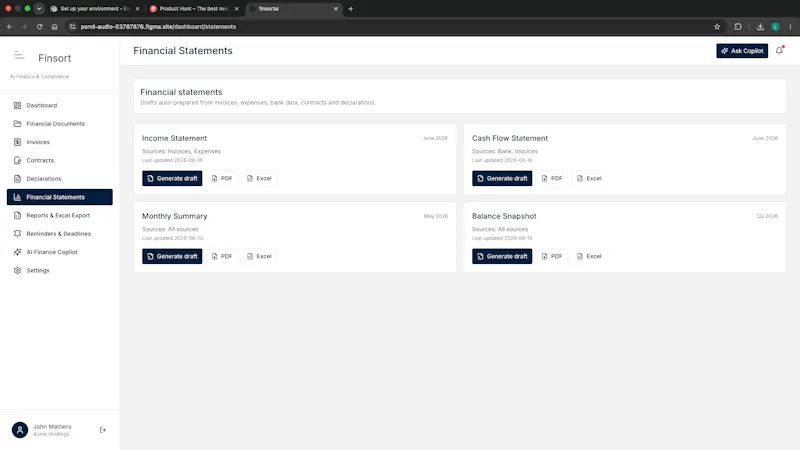Click the Reports export file icon
The height and width of the screenshot is (450, 800).
pos(17,215)
